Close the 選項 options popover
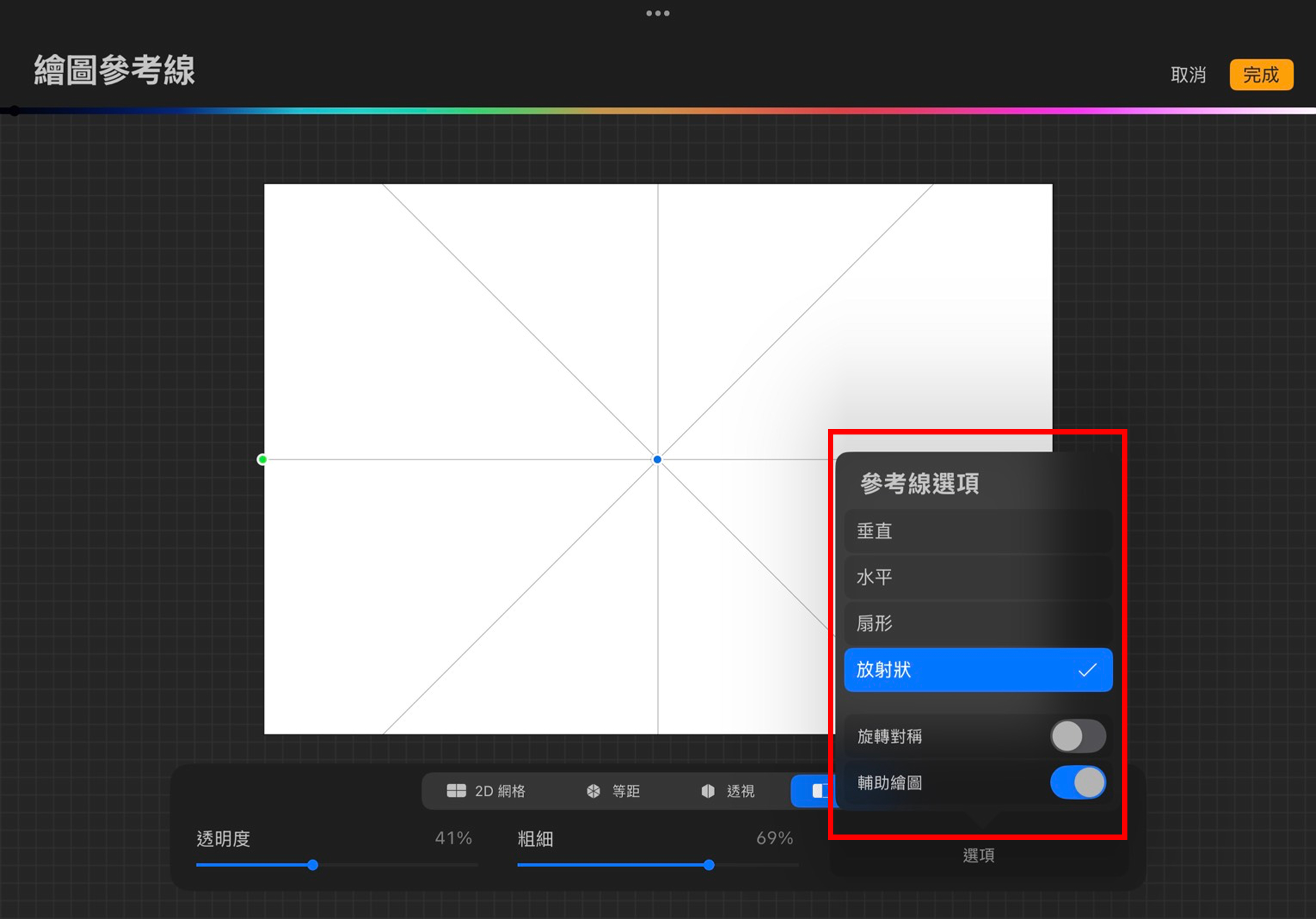The width and height of the screenshot is (1316, 919). [978, 855]
